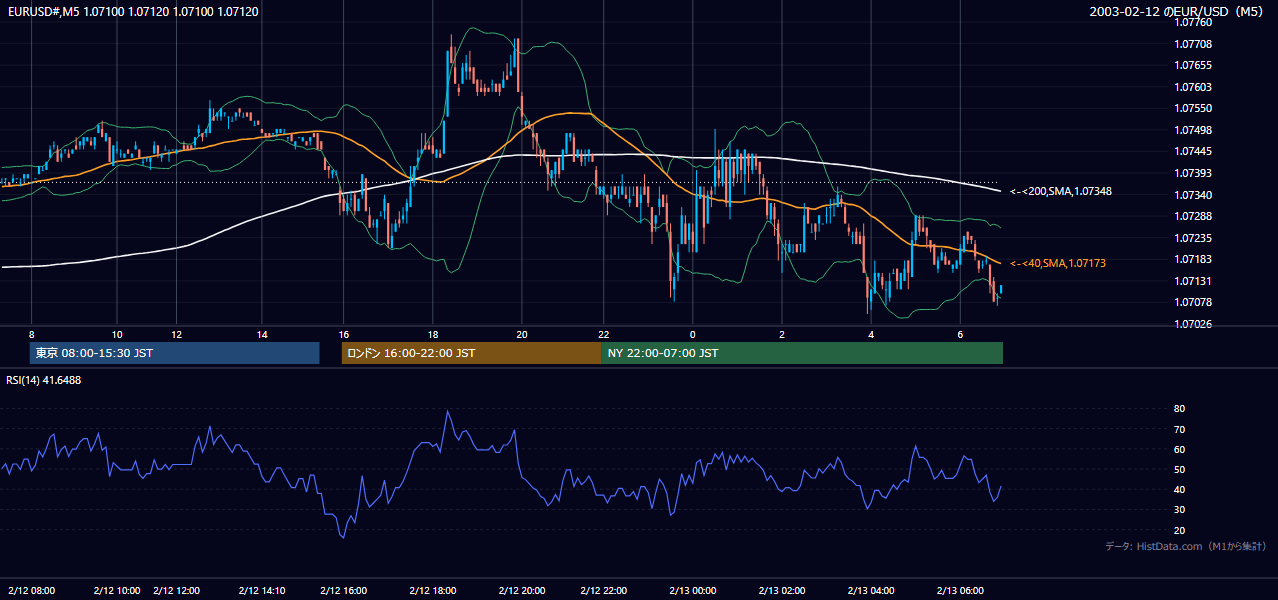This screenshot has width=1278, height=600.
Task: Click hour tick 0 under the price chart
Action: [693, 334]
